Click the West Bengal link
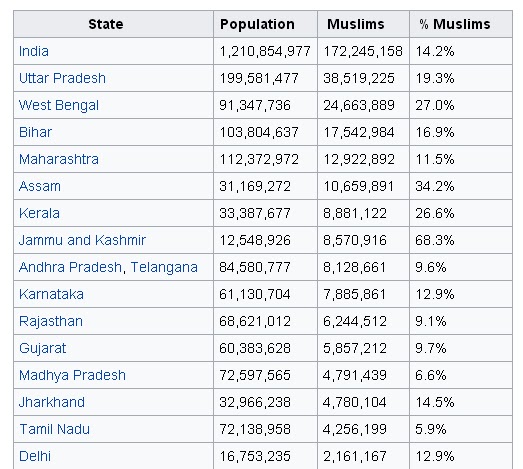This screenshot has width=523, height=469. point(59,105)
